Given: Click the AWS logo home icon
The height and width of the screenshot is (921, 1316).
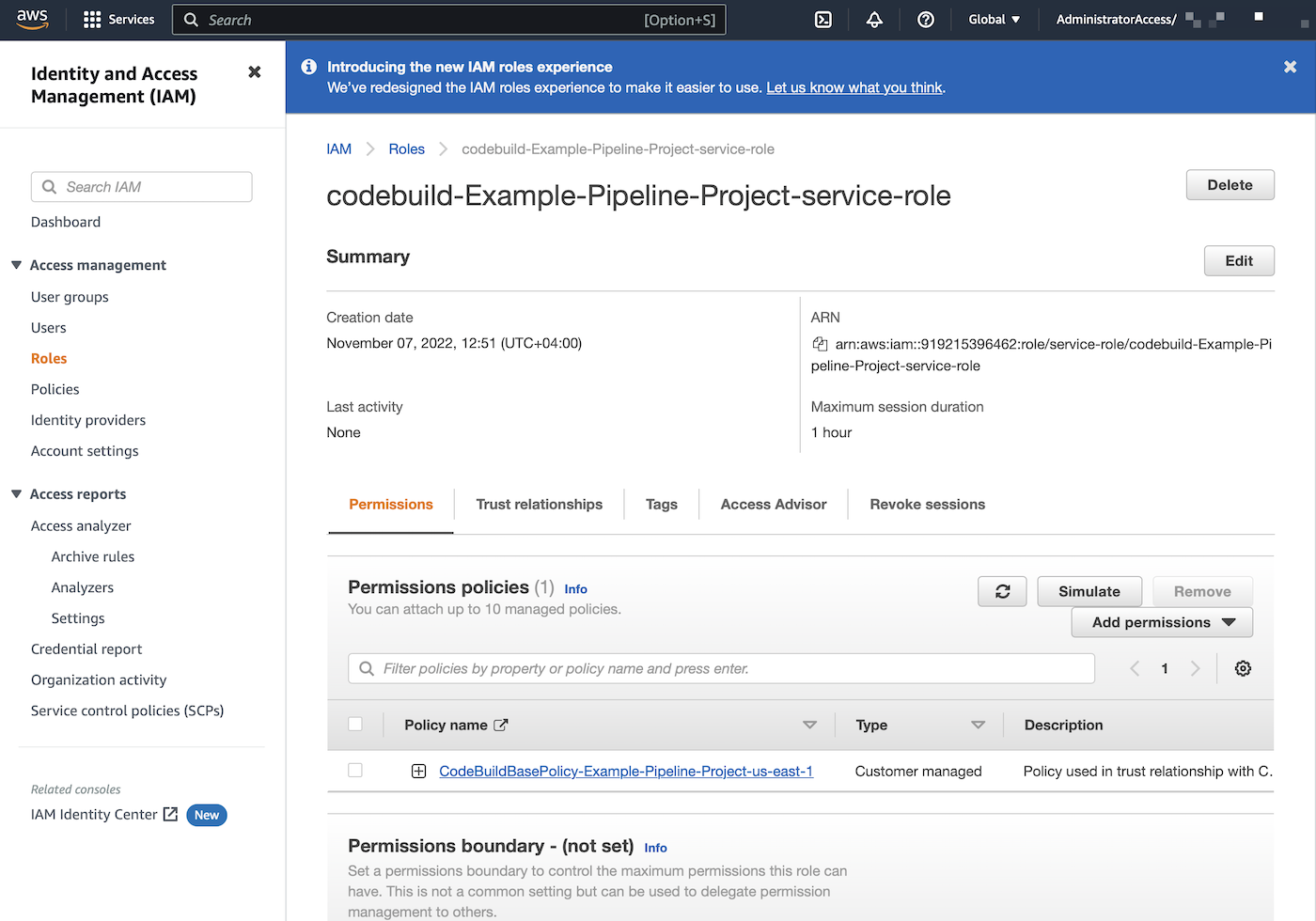Looking at the screenshot, I should [33, 20].
